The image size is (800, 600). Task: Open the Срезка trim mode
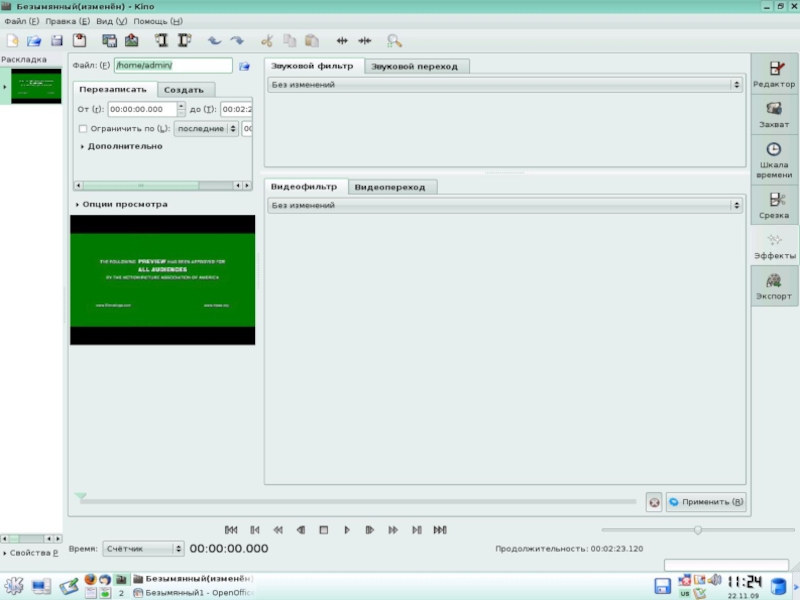tap(774, 205)
